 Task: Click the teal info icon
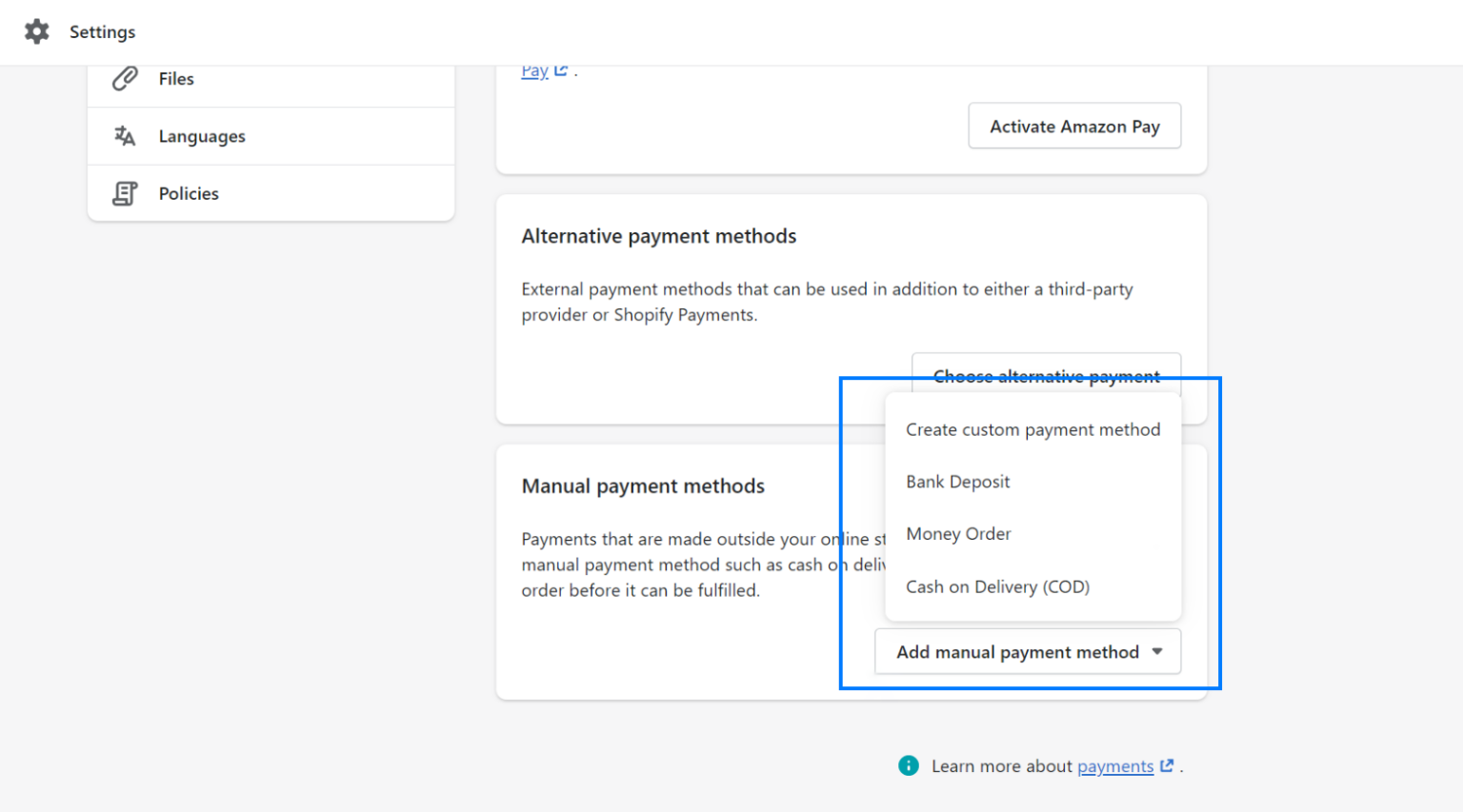(x=908, y=765)
